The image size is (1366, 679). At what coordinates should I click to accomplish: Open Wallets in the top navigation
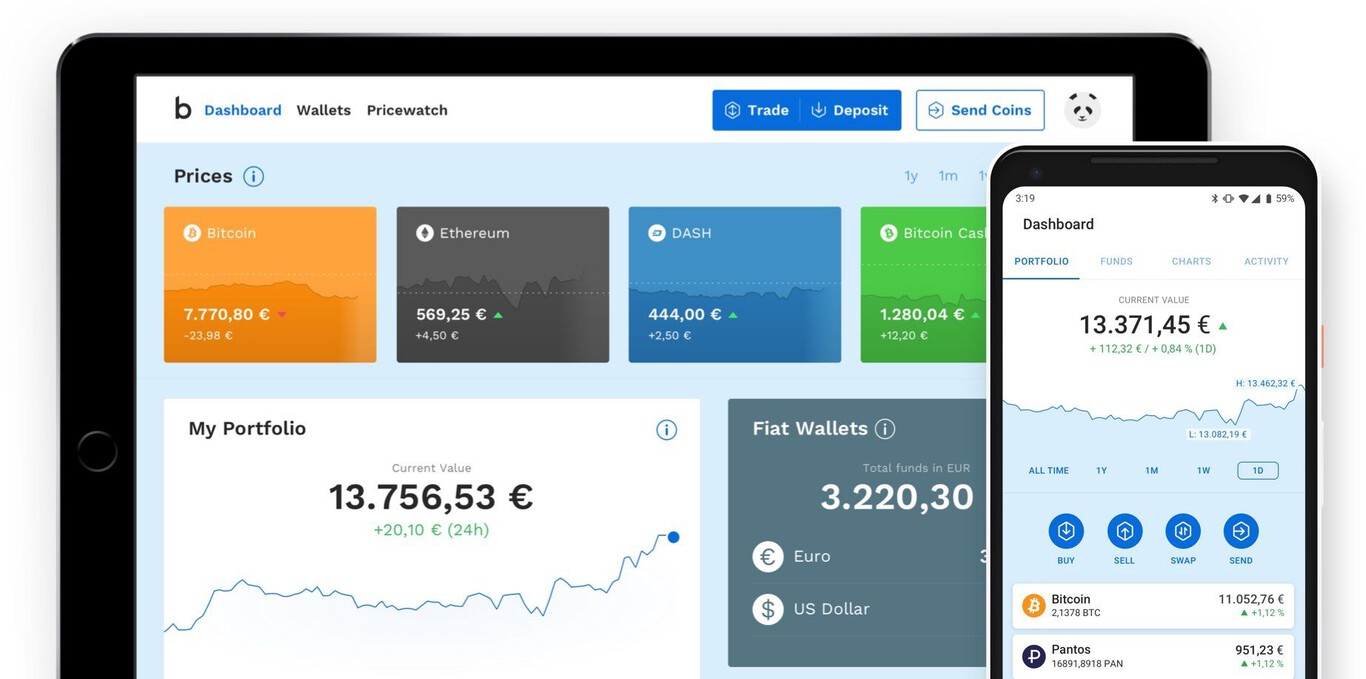[323, 110]
